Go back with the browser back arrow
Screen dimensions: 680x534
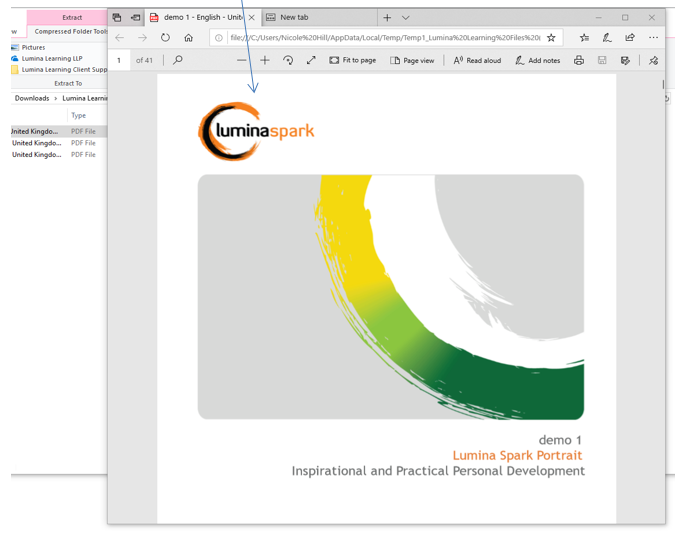click(120, 38)
